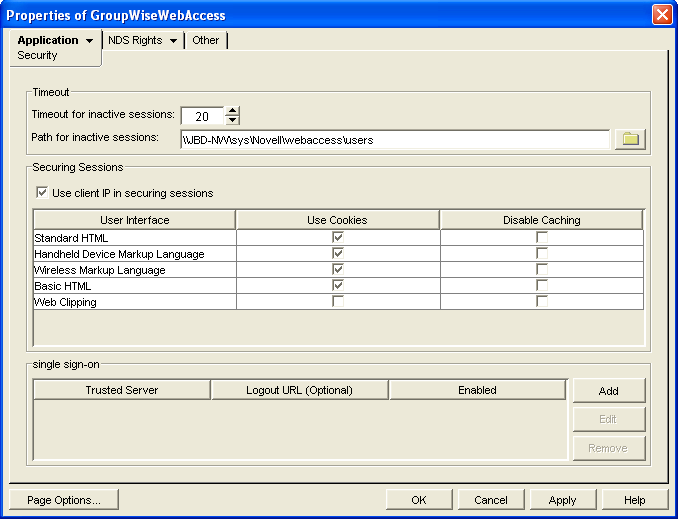Check Use Cookies for Web Clipping

338,302
